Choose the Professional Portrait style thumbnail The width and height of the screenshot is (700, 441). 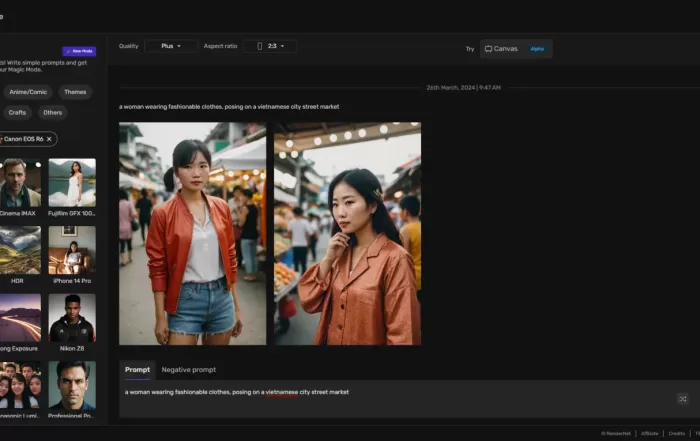pos(72,385)
